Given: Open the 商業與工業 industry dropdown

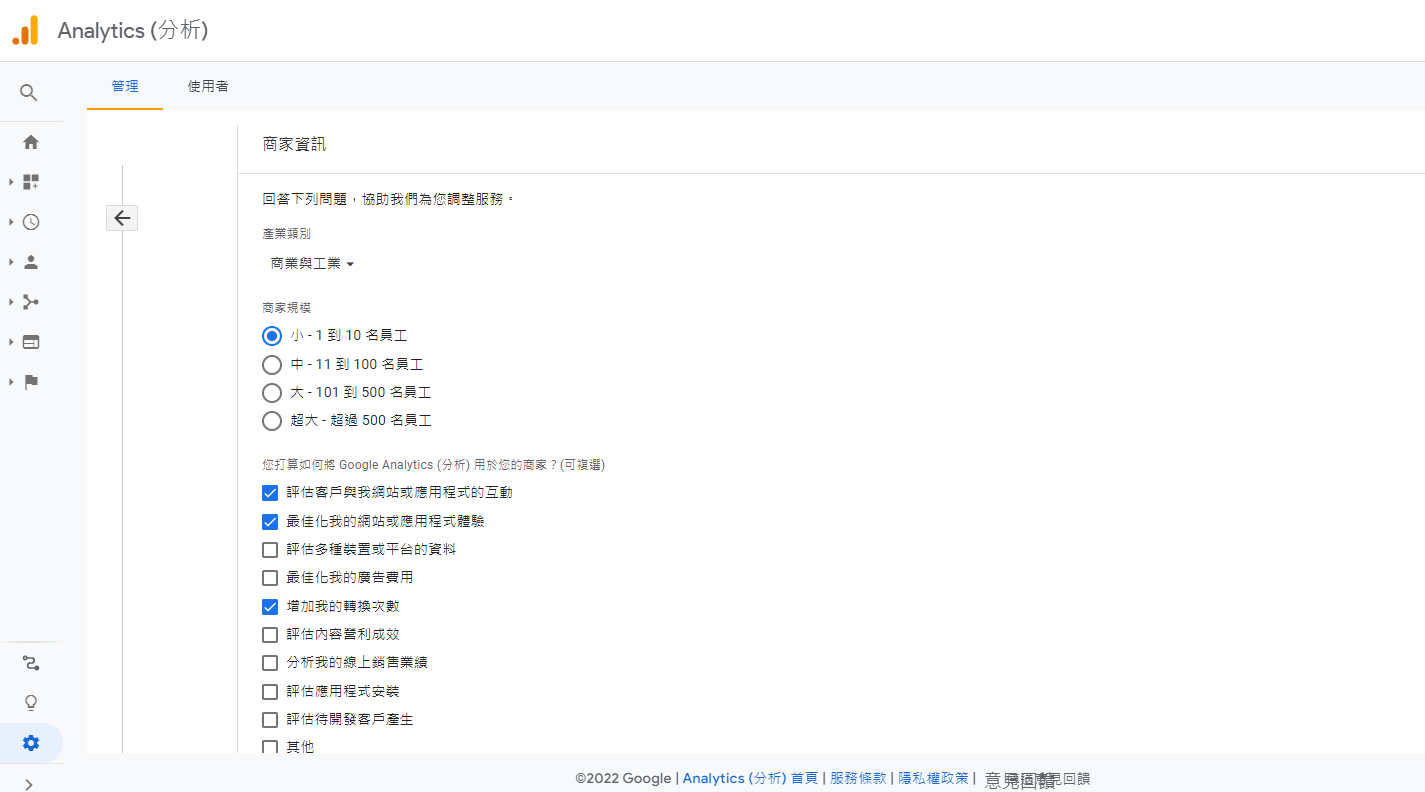Looking at the screenshot, I should tap(312, 264).
